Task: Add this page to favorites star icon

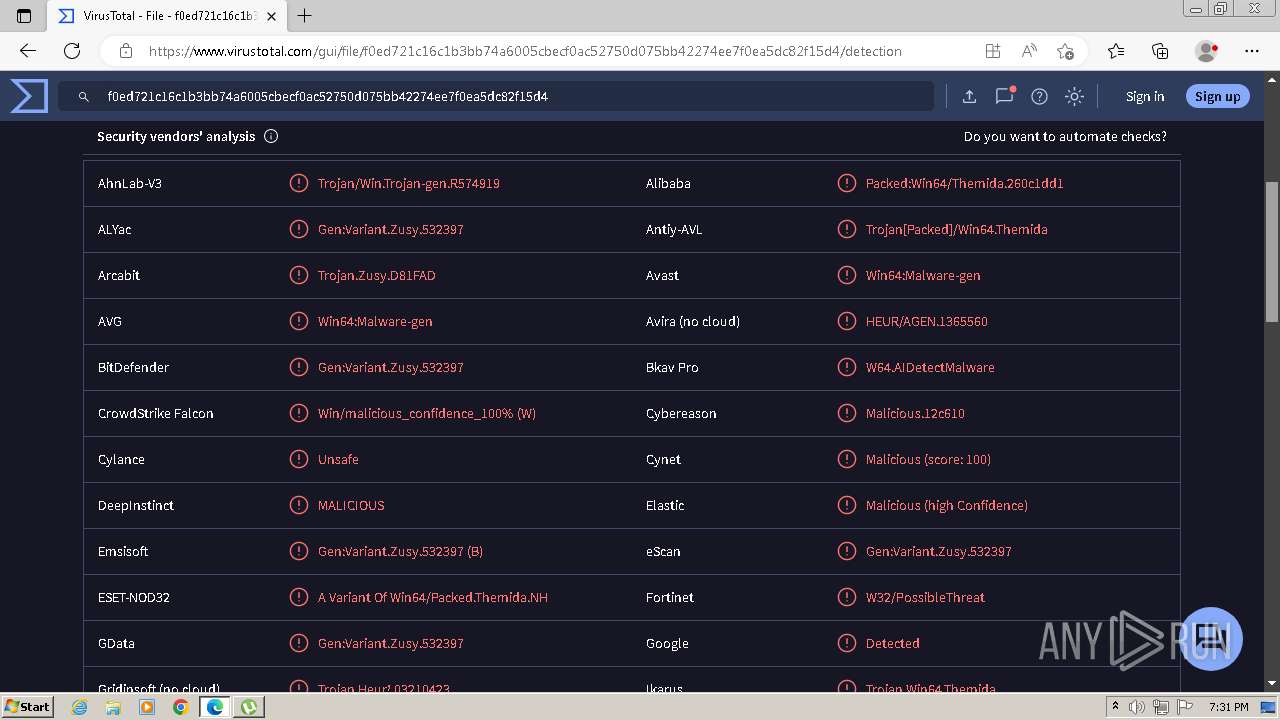Action: pos(1065,51)
